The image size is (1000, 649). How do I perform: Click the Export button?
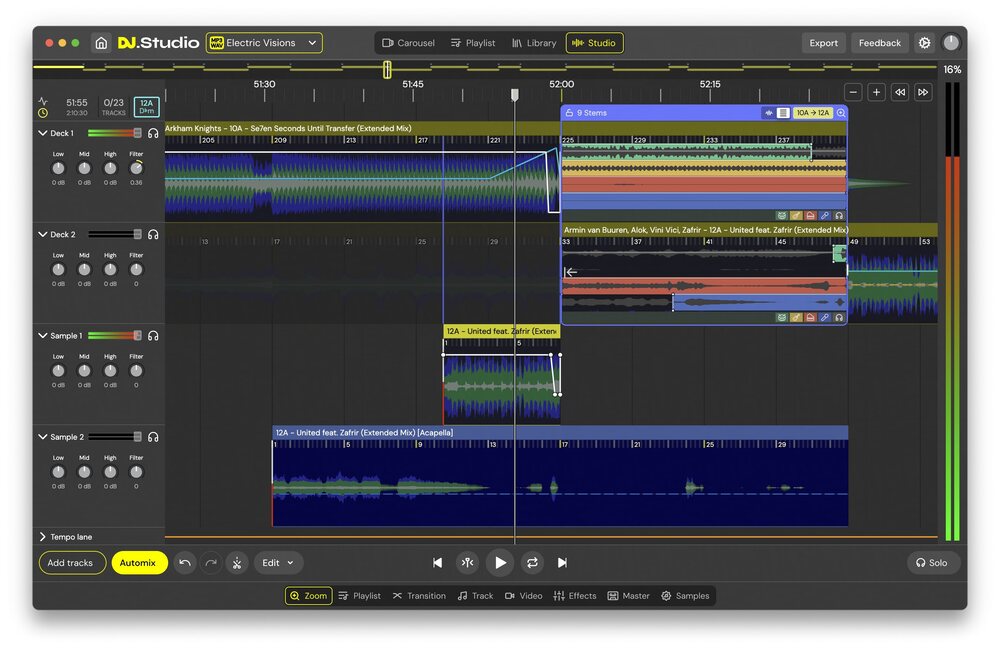click(x=823, y=43)
